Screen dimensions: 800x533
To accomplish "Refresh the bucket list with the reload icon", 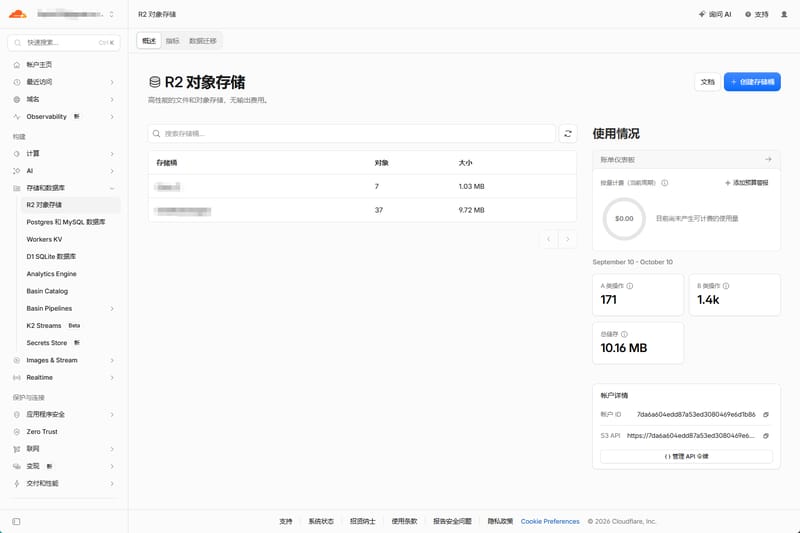I will tap(568, 134).
